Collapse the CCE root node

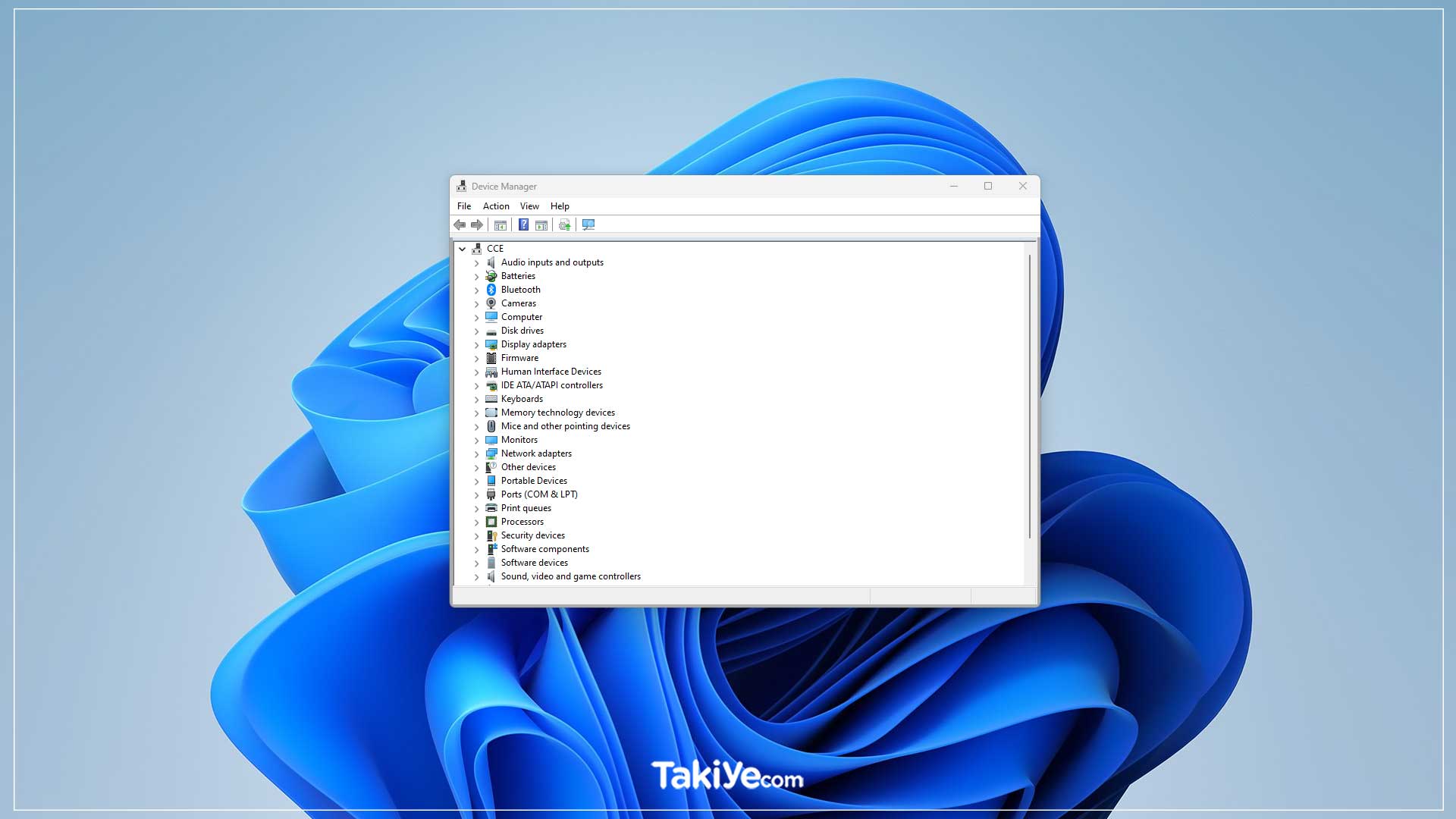point(462,249)
